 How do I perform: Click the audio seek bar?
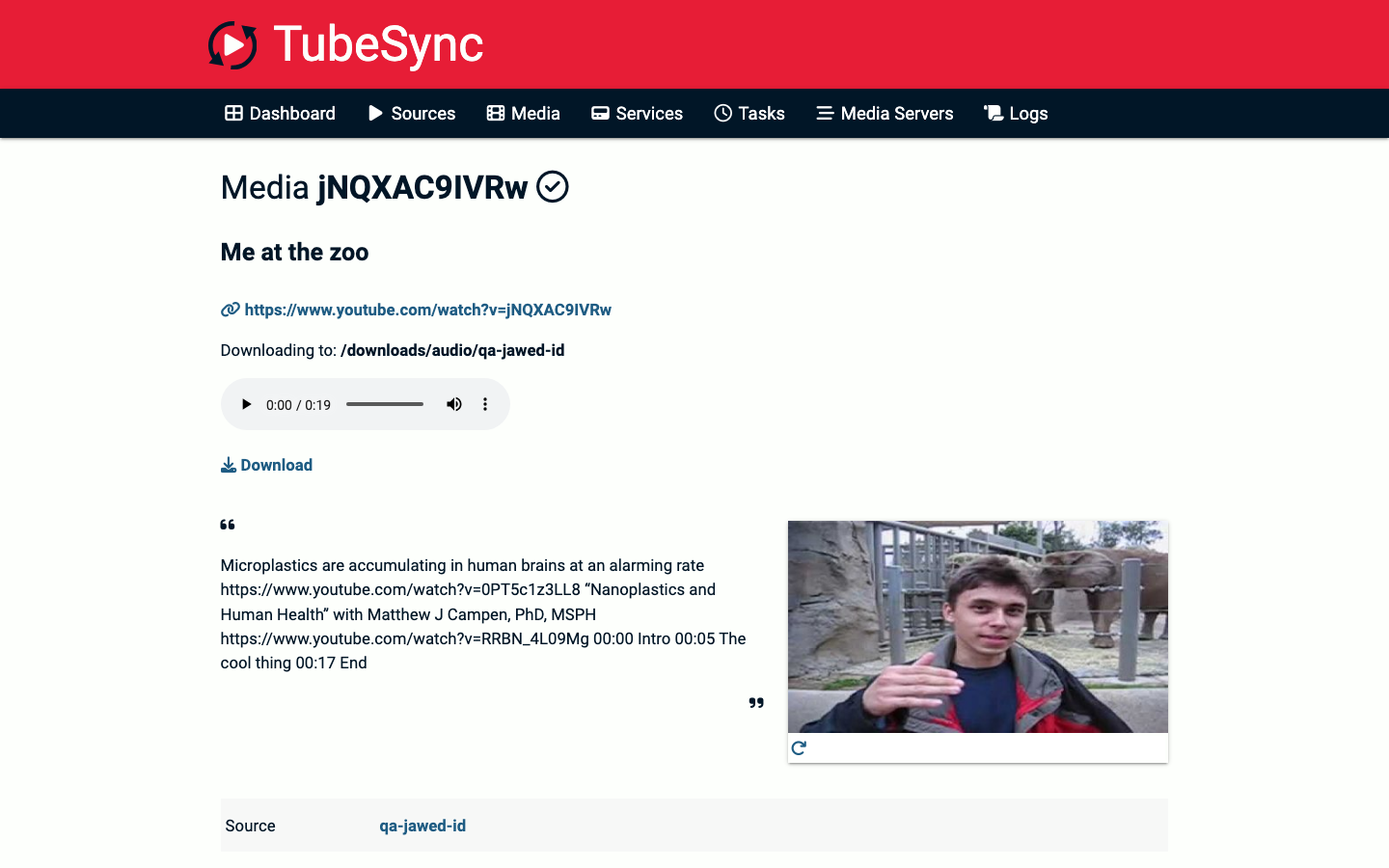pos(385,404)
